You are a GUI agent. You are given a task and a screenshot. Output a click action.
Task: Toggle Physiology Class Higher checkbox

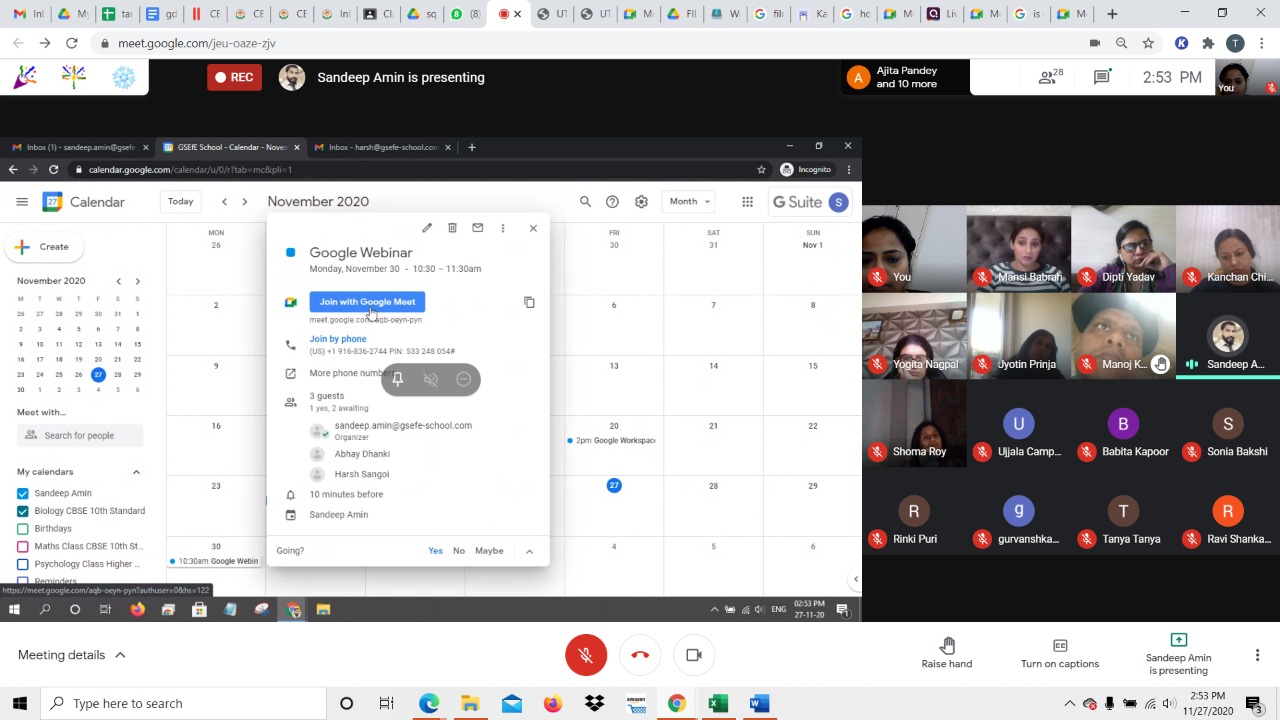pos(23,564)
